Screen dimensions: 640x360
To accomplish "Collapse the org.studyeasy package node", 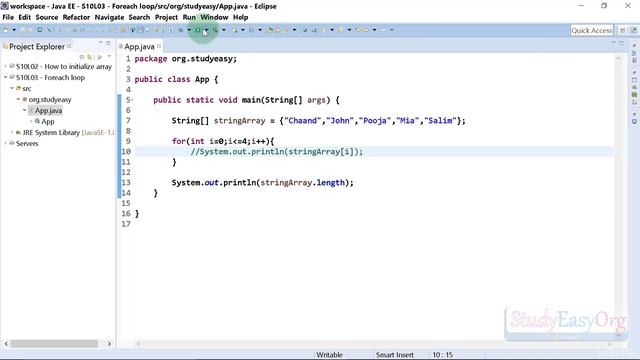I will (x=18, y=99).
